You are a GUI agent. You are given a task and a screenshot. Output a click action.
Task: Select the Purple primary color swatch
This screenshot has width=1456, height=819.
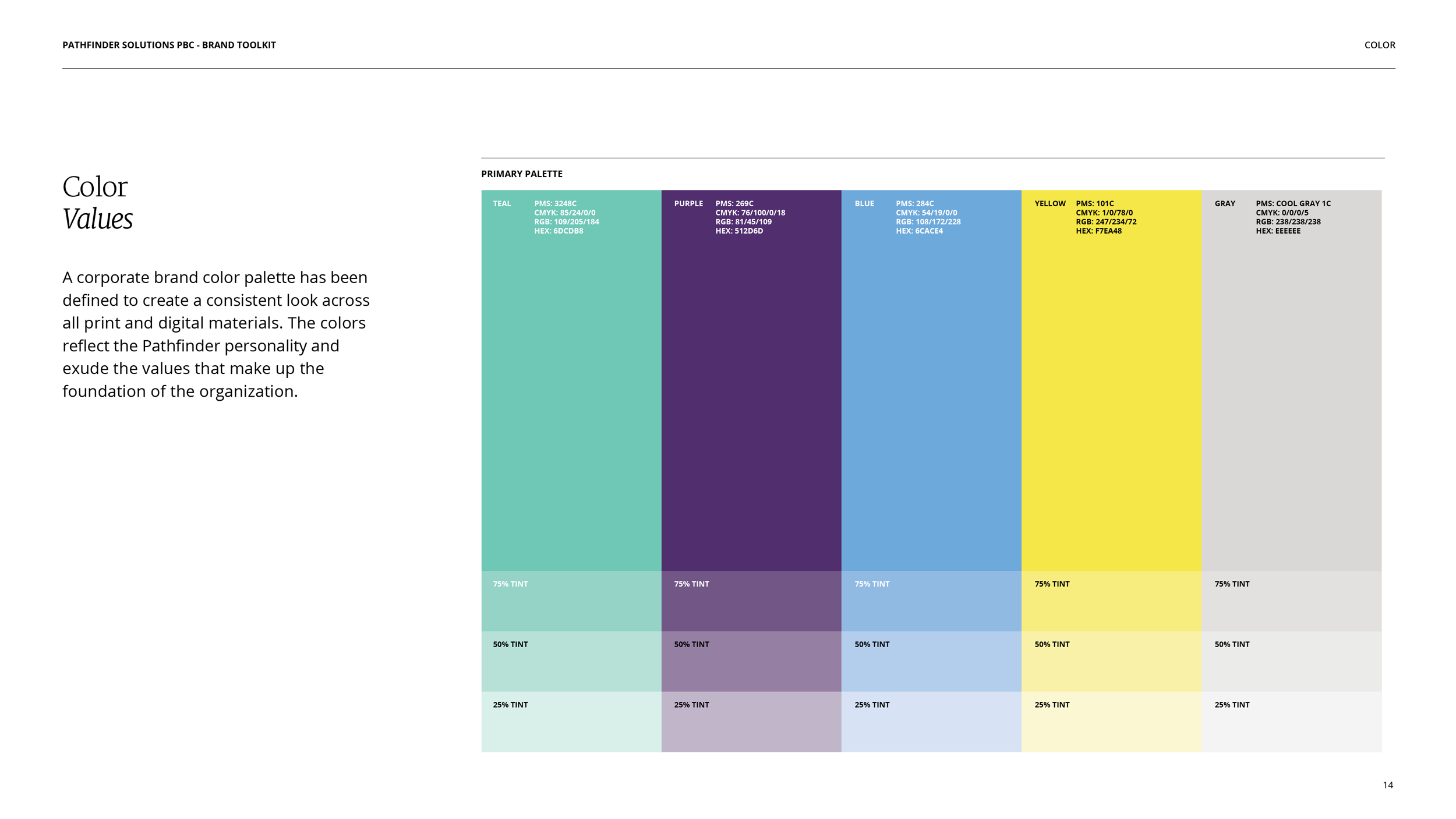pyautogui.click(x=751, y=379)
